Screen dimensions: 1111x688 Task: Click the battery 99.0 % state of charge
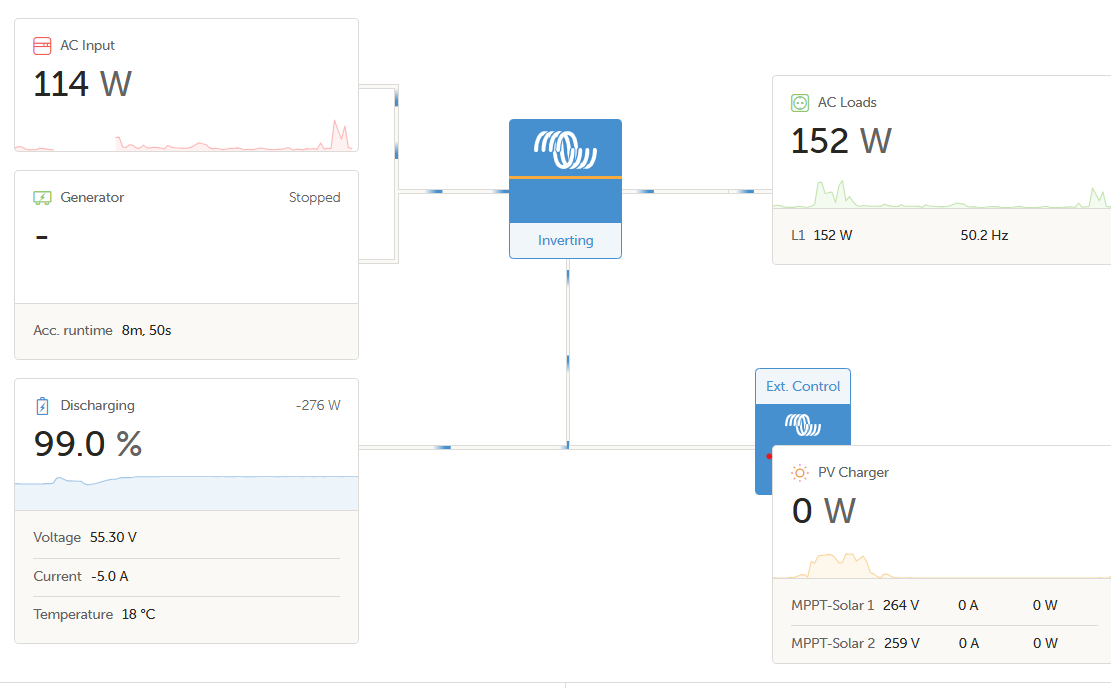tap(88, 443)
